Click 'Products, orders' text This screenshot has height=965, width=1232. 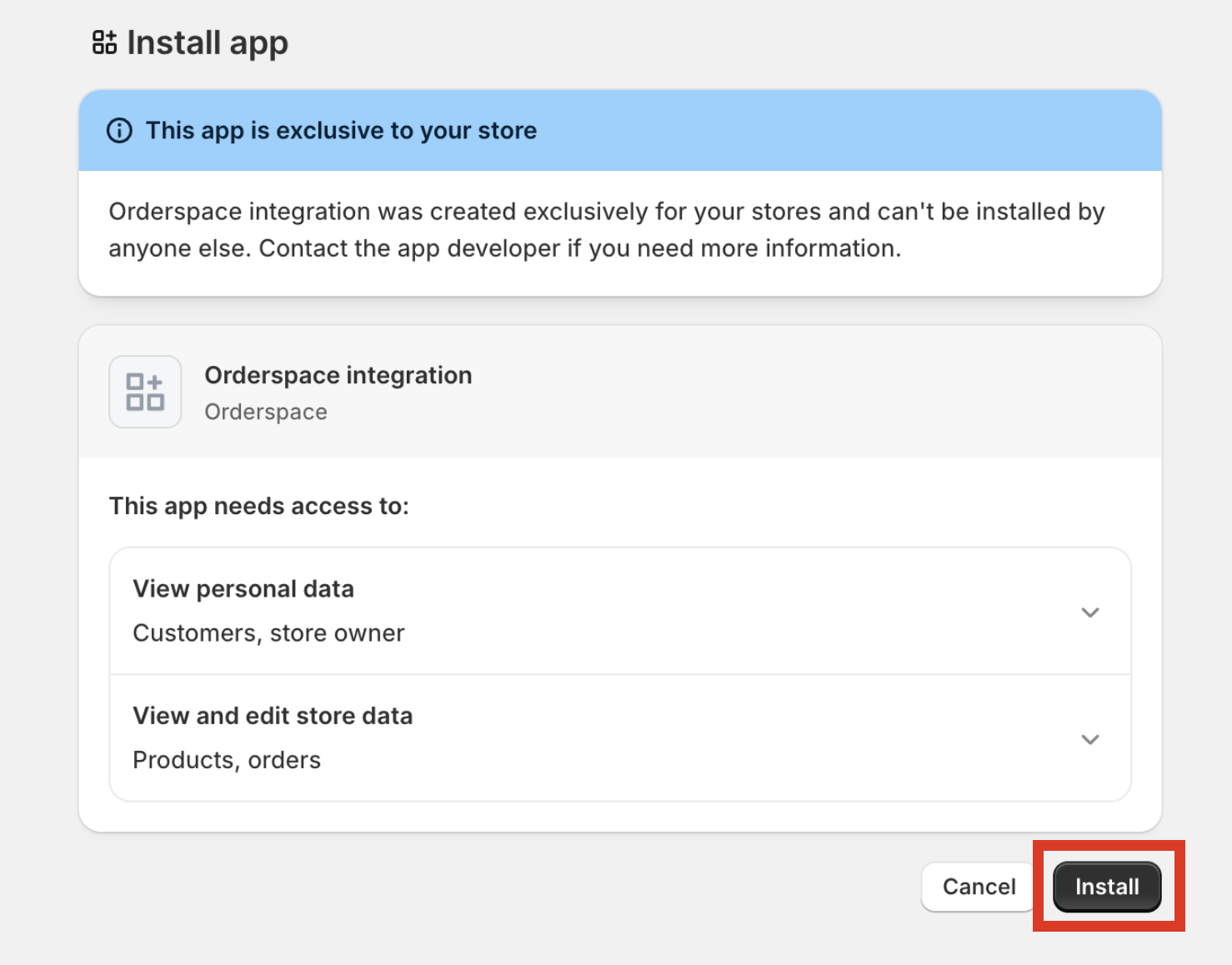227,760
